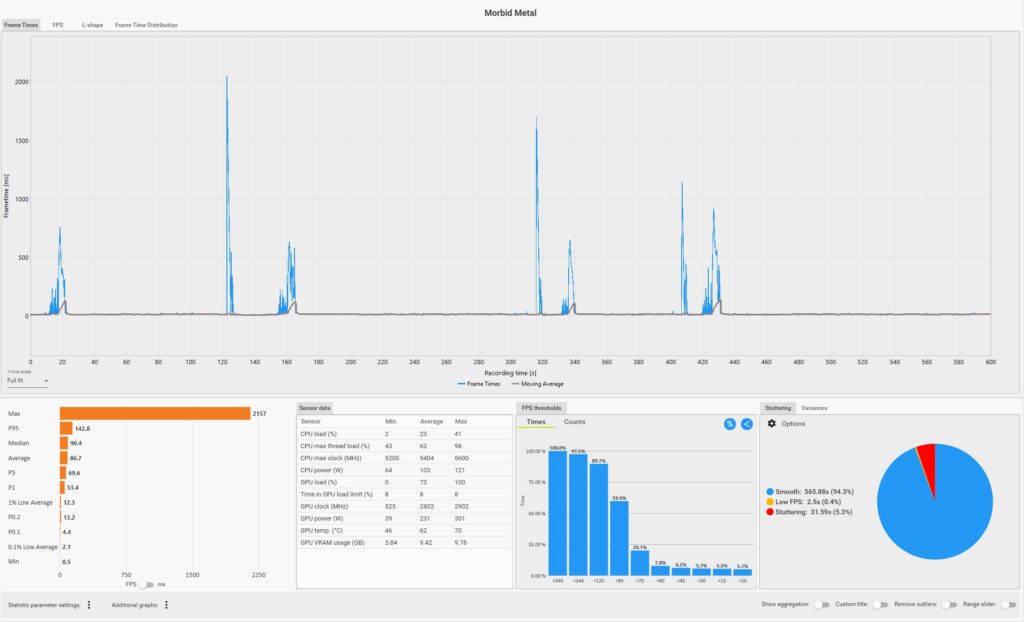
Task: Open the Frame Time Distribution tab
Action: tap(146, 25)
